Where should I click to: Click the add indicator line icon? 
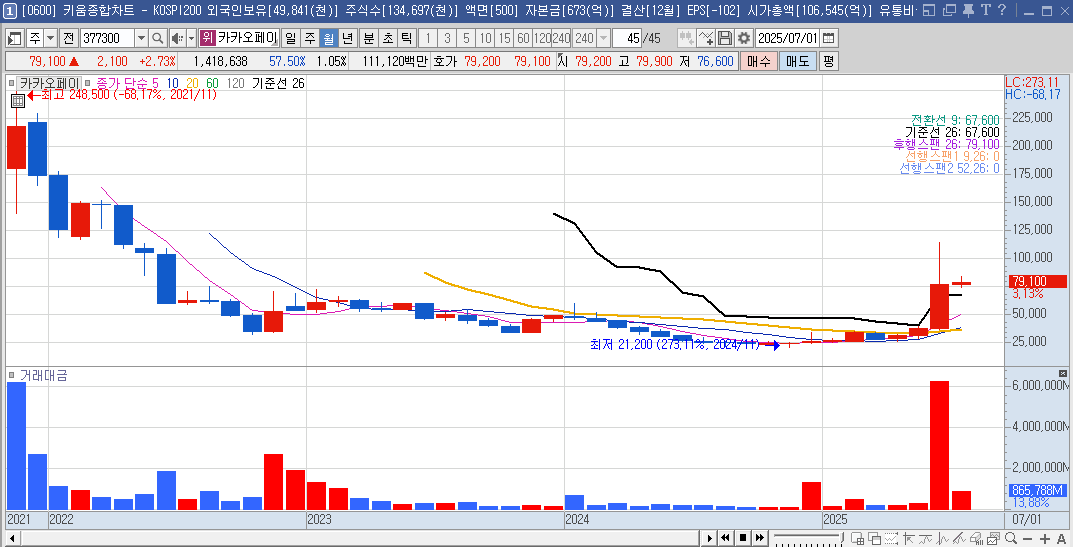click(x=706, y=38)
